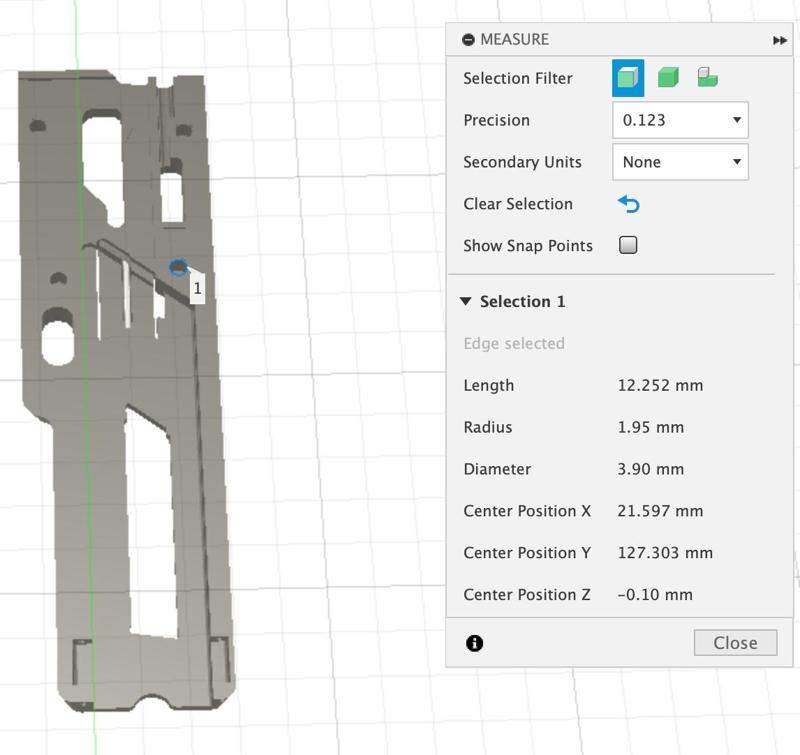This screenshot has height=755, width=800.
Task: Click the Center Position X value 21.597 mm
Action: point(660,512)
